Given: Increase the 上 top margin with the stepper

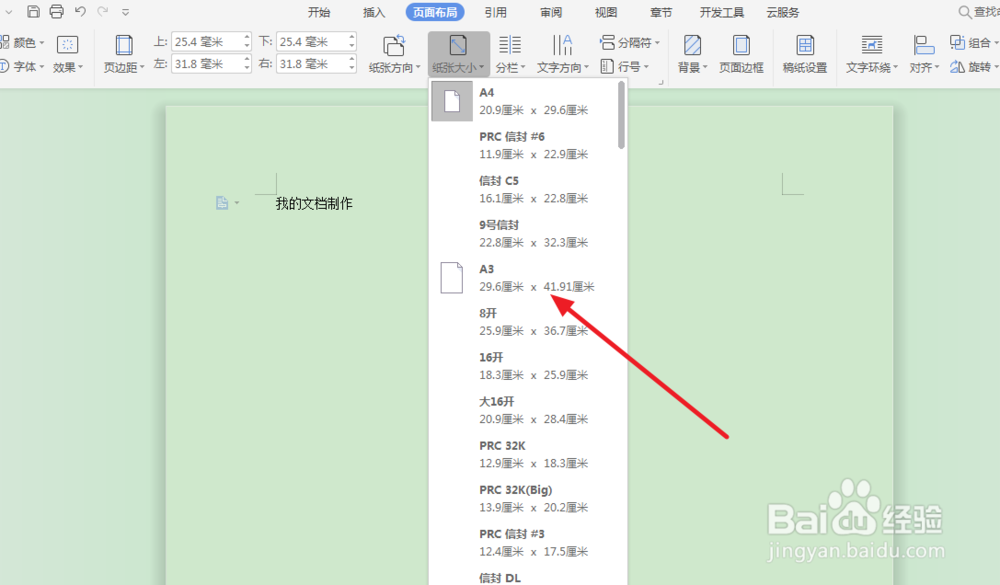Looking at the screenshot, I should [246, 36].
